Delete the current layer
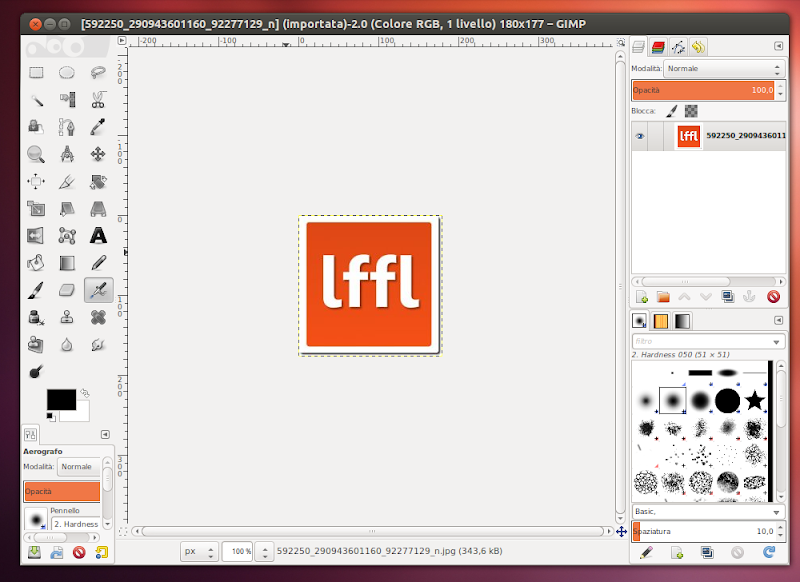This screenshot has height=582, width=800. pos(773,297)
